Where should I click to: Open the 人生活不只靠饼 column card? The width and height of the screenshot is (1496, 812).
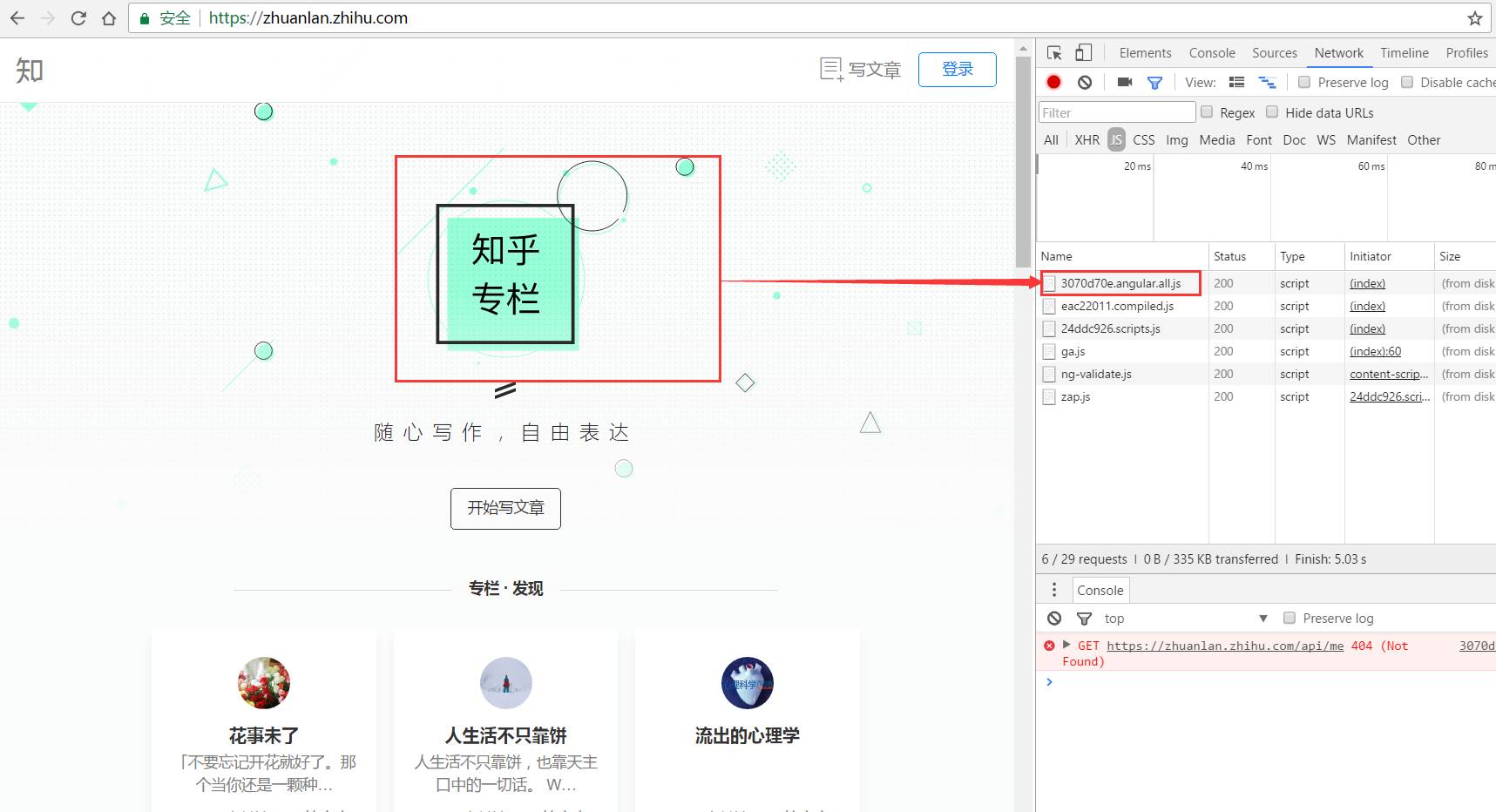click(505, 721)
